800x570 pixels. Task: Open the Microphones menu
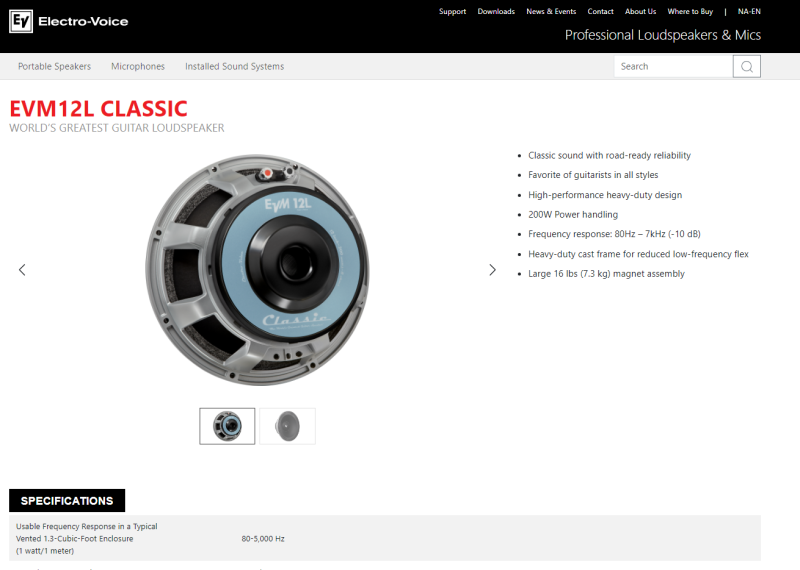click(x=138, y=66)
